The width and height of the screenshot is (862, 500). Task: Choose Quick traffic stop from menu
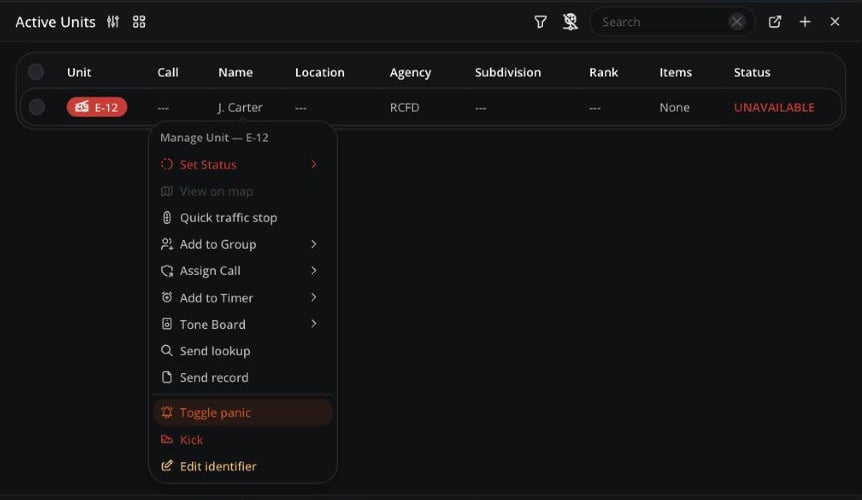[242, 218]
